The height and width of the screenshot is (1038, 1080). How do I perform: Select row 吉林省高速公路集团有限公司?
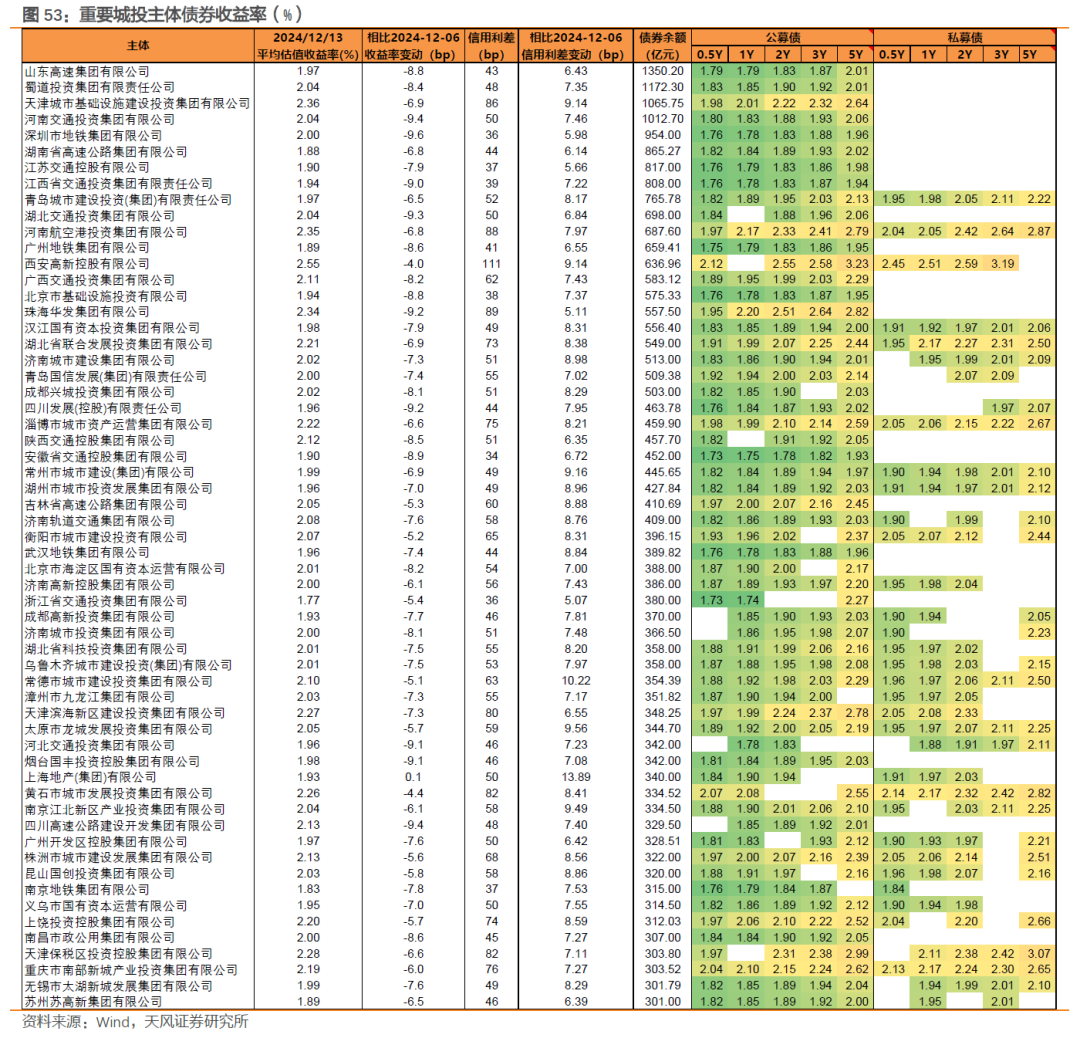click(x=539, y=504)
